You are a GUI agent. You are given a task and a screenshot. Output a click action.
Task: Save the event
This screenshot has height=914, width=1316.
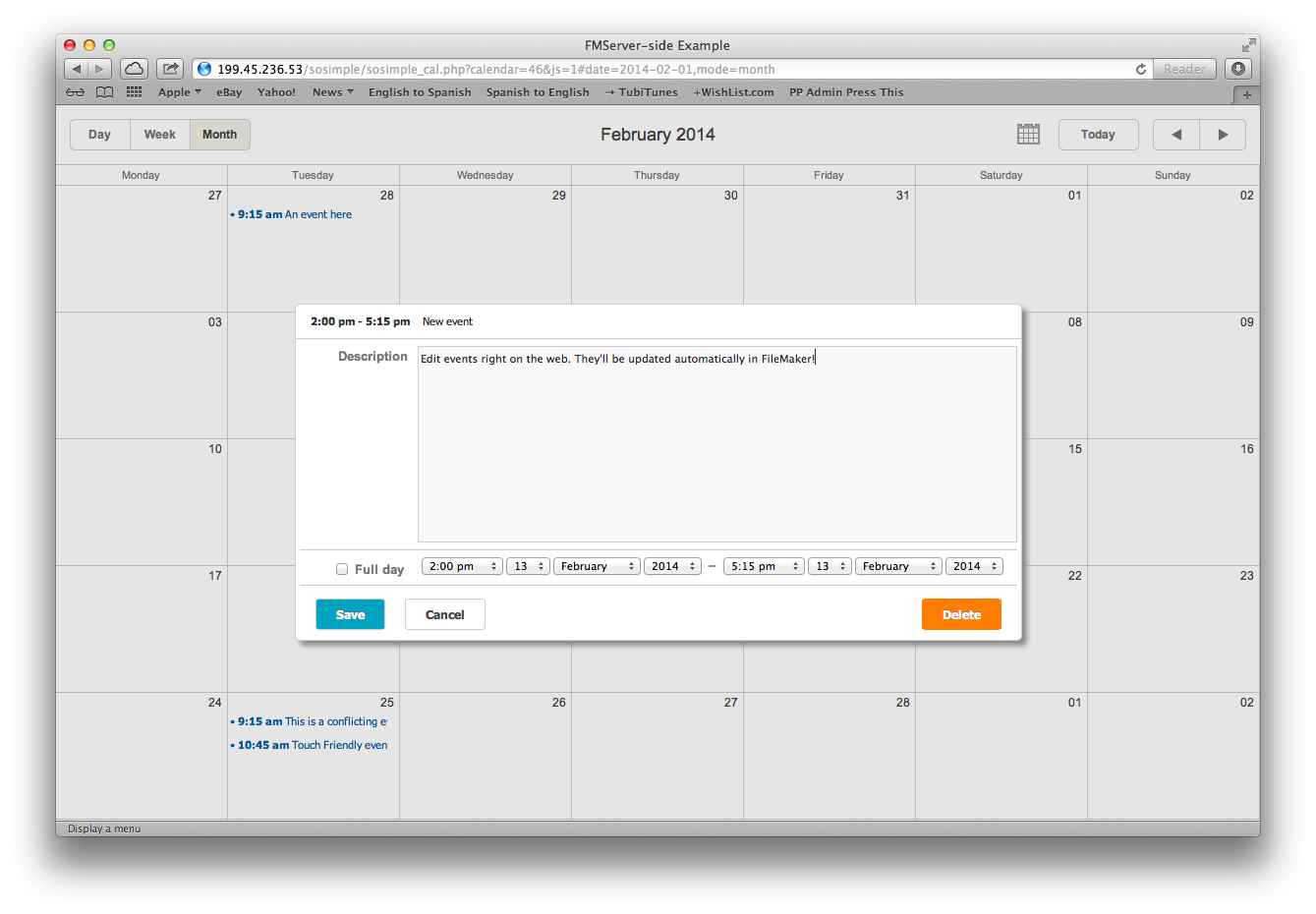(x=350, y=614)
